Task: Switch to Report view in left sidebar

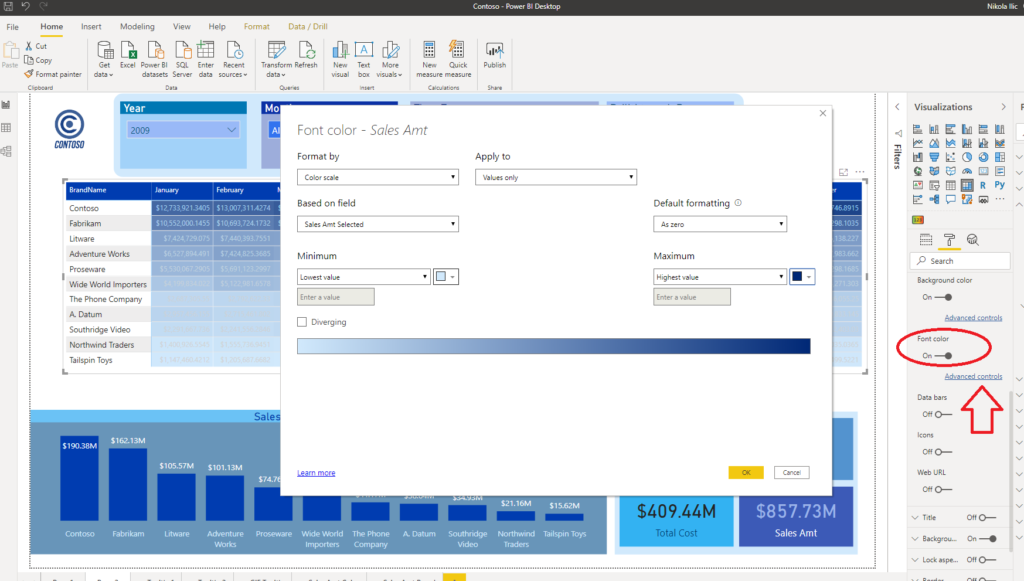Action: [7, 104]
